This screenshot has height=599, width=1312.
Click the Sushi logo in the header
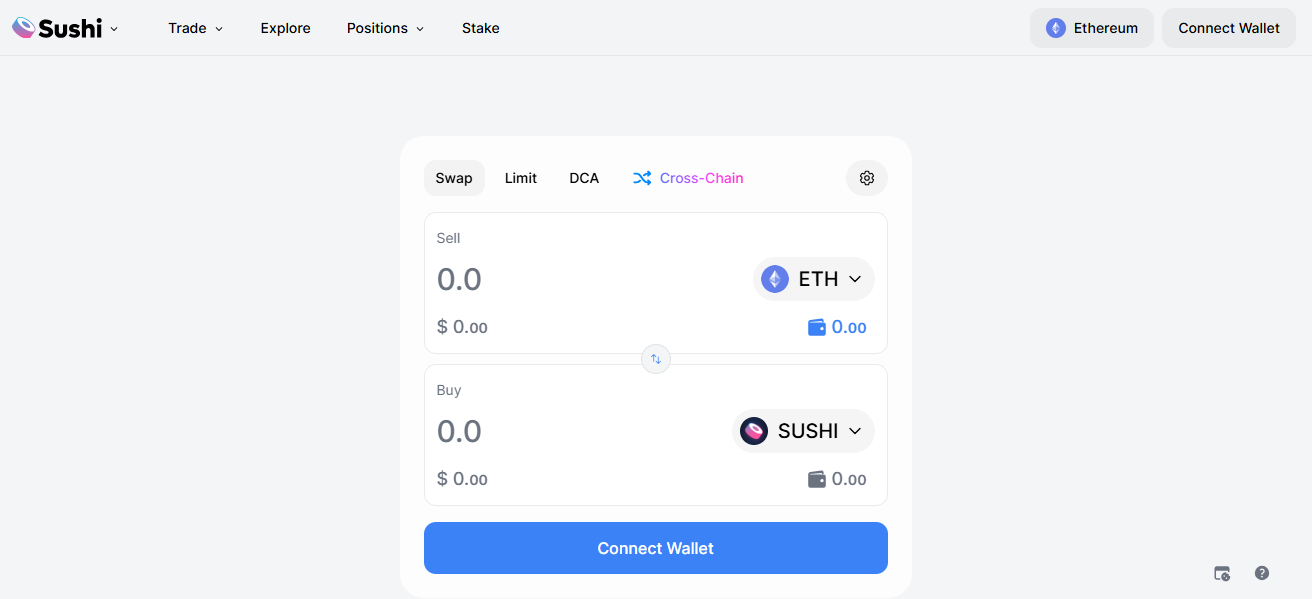coord(58,28)
